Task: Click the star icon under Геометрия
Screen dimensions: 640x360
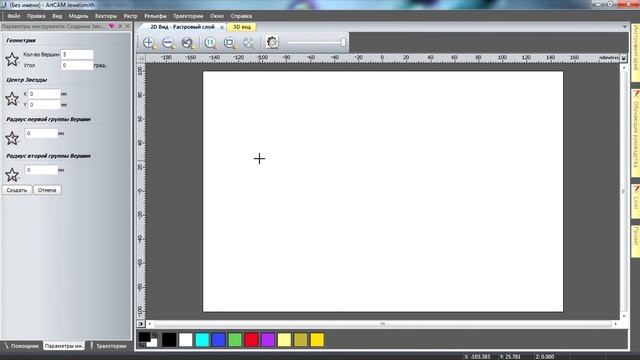Action: (12, 60)
